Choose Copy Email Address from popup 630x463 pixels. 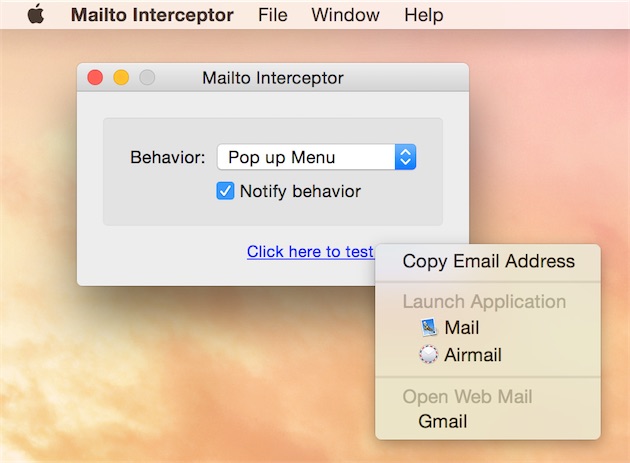coord(488,261)
